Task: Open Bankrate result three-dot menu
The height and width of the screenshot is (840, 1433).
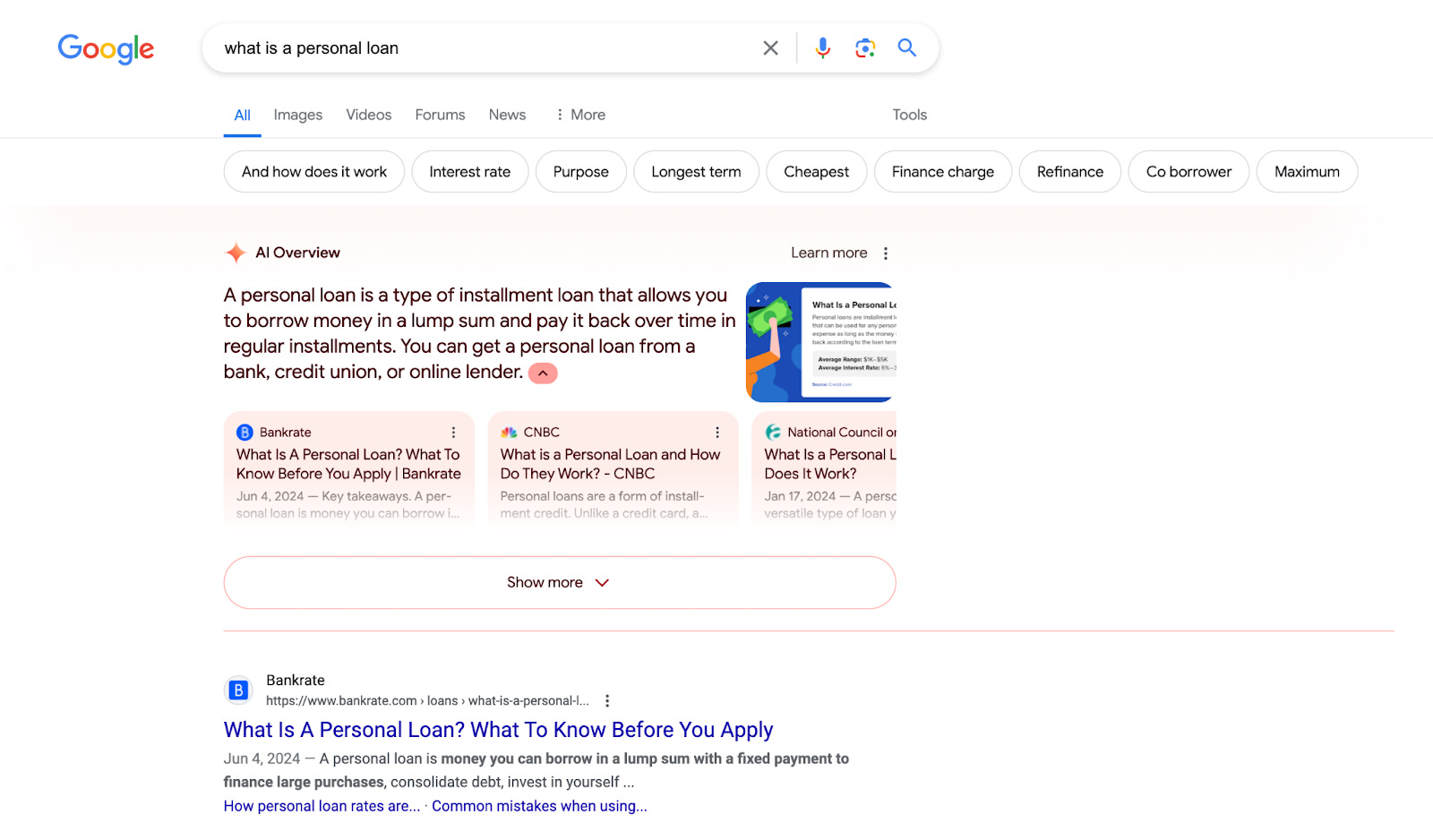Action: pyautogui.click(x=607, y=701)
